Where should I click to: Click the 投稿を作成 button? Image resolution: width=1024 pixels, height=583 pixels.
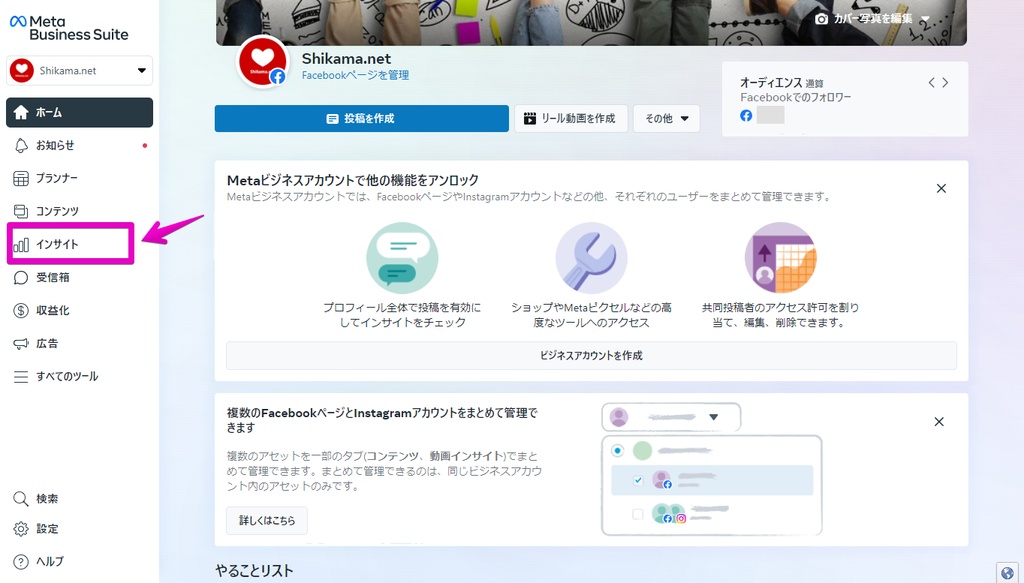pyautogui.click(x=362, y=118)
